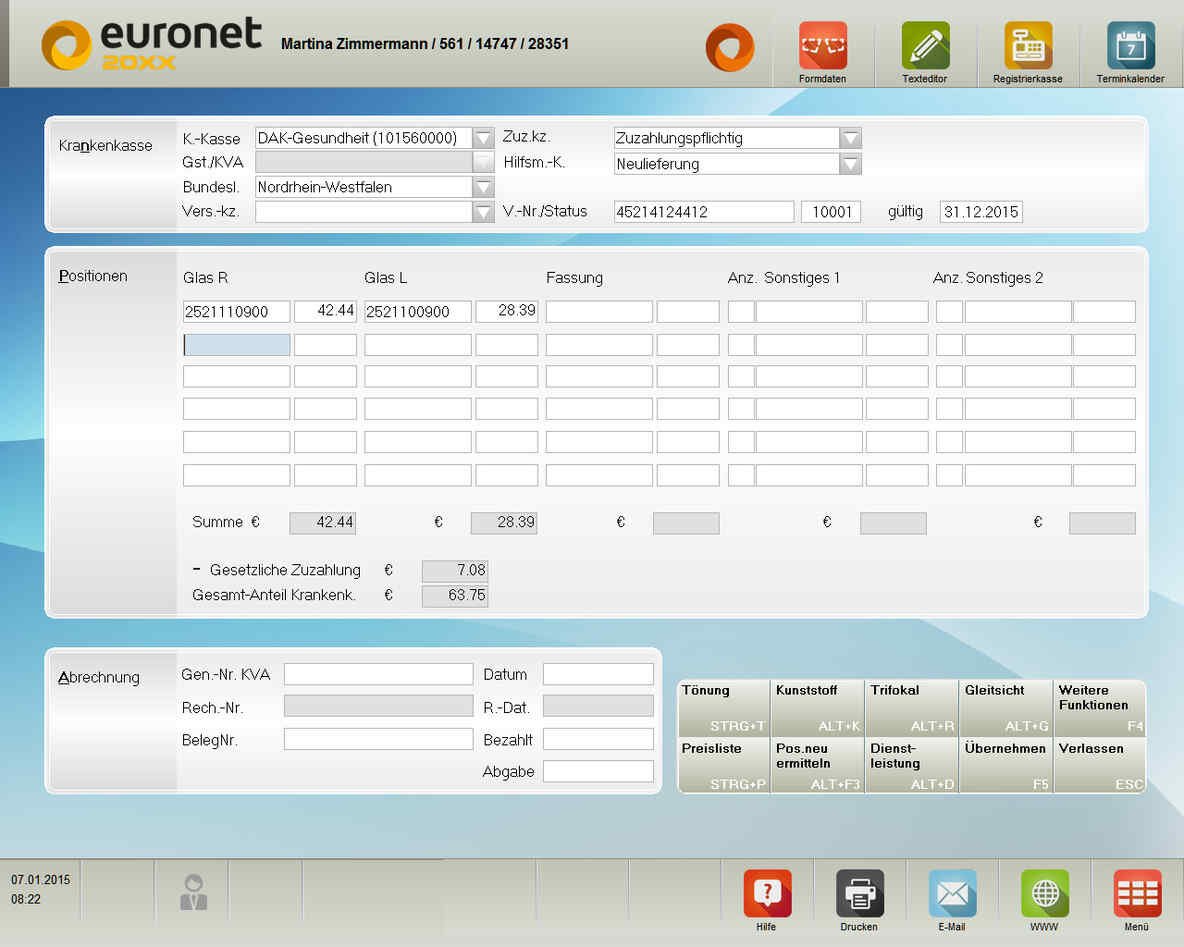The image size is (1184, 947).
Task: Click the Datum field
Action: (x=598, y=674)
